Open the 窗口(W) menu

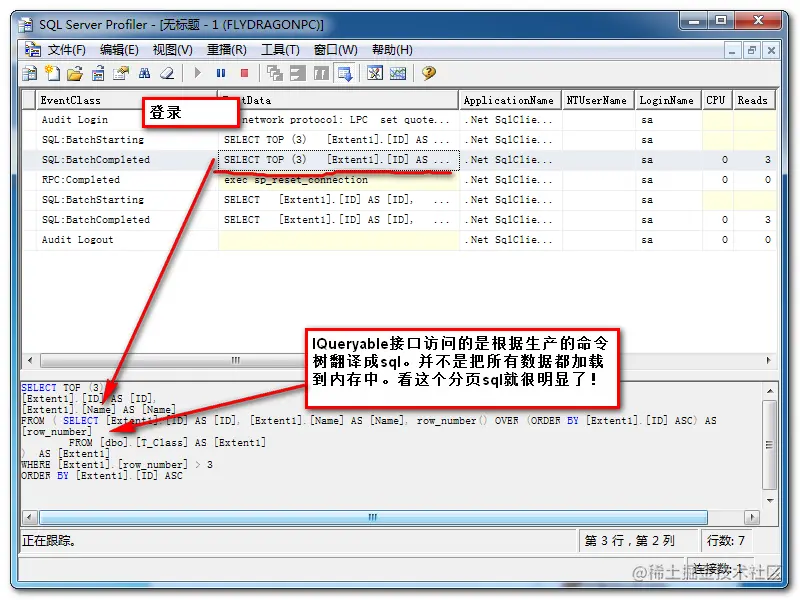[x=336, y=50]
